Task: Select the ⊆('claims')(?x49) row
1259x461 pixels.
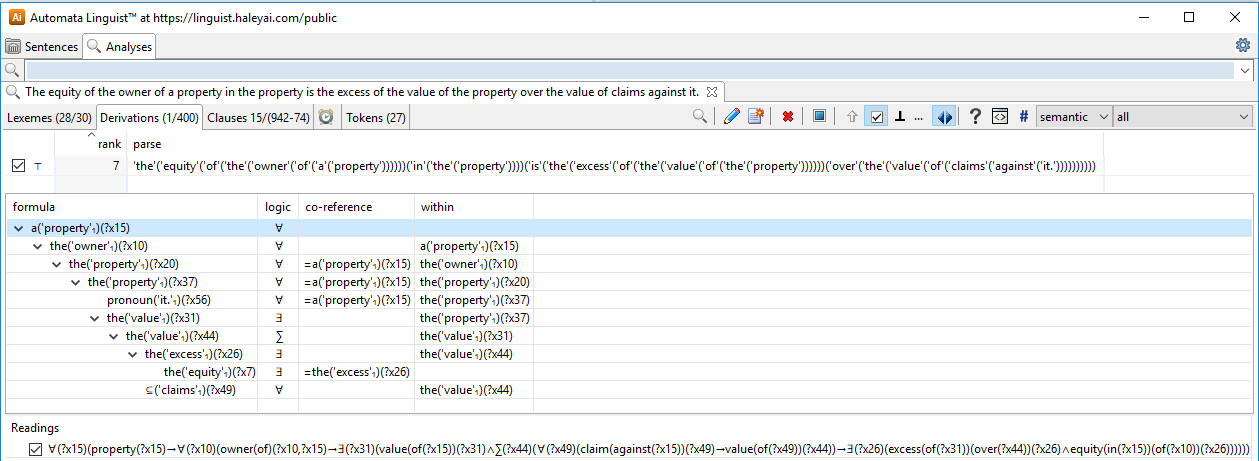Action: click(190, 390)
